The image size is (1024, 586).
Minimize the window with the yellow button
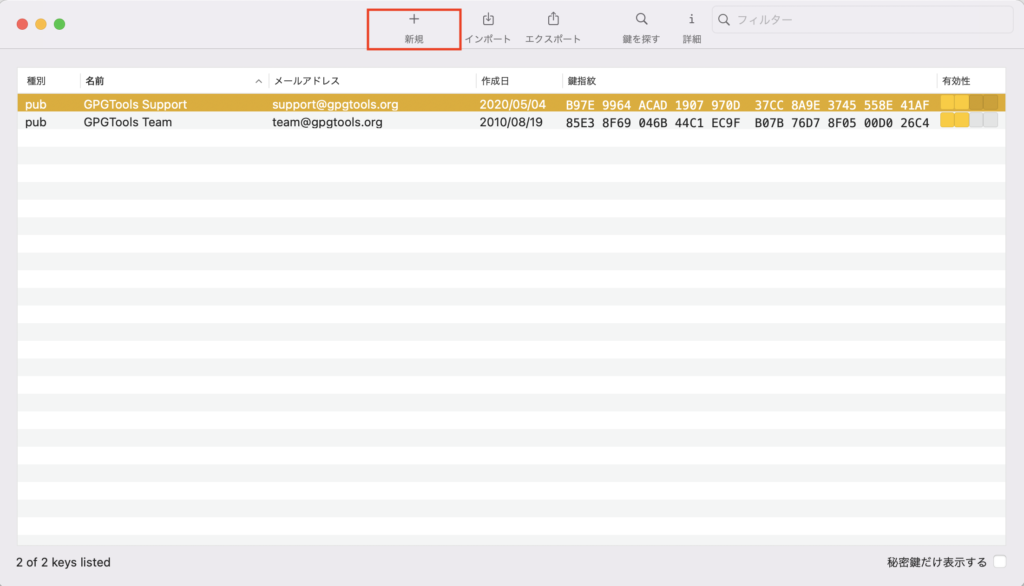tap(40, 24)
